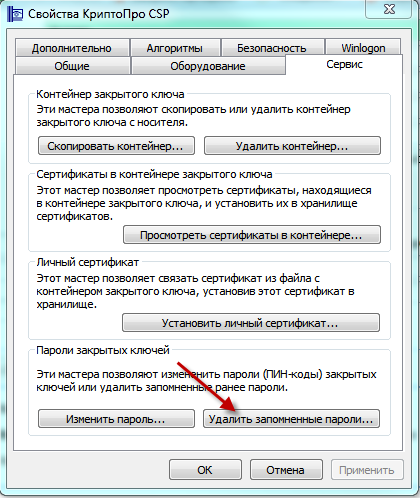Cancel the dialog with Отмена

[x=286, y=470]
